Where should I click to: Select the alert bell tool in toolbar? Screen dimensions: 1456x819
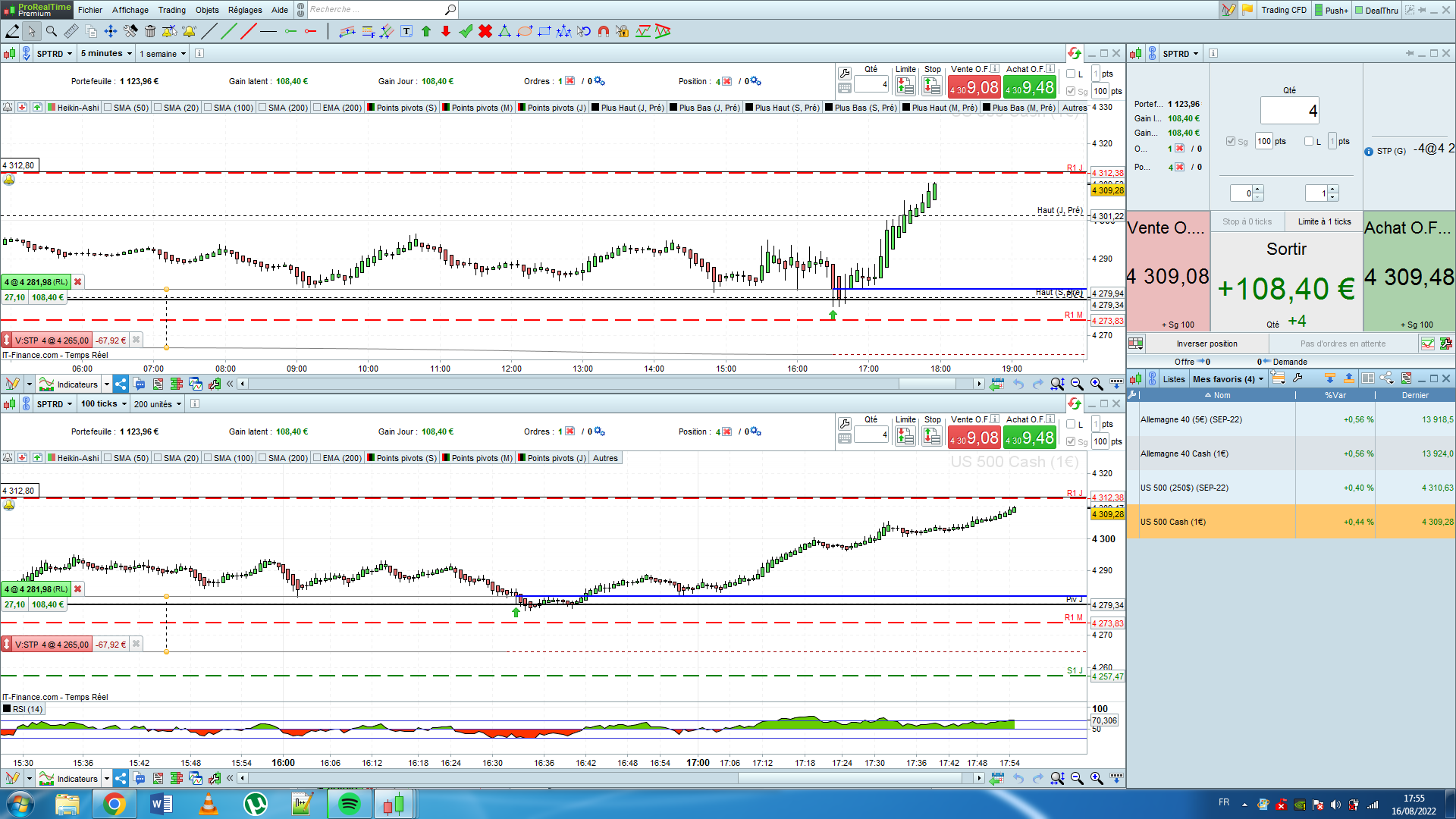coord(190,31)
